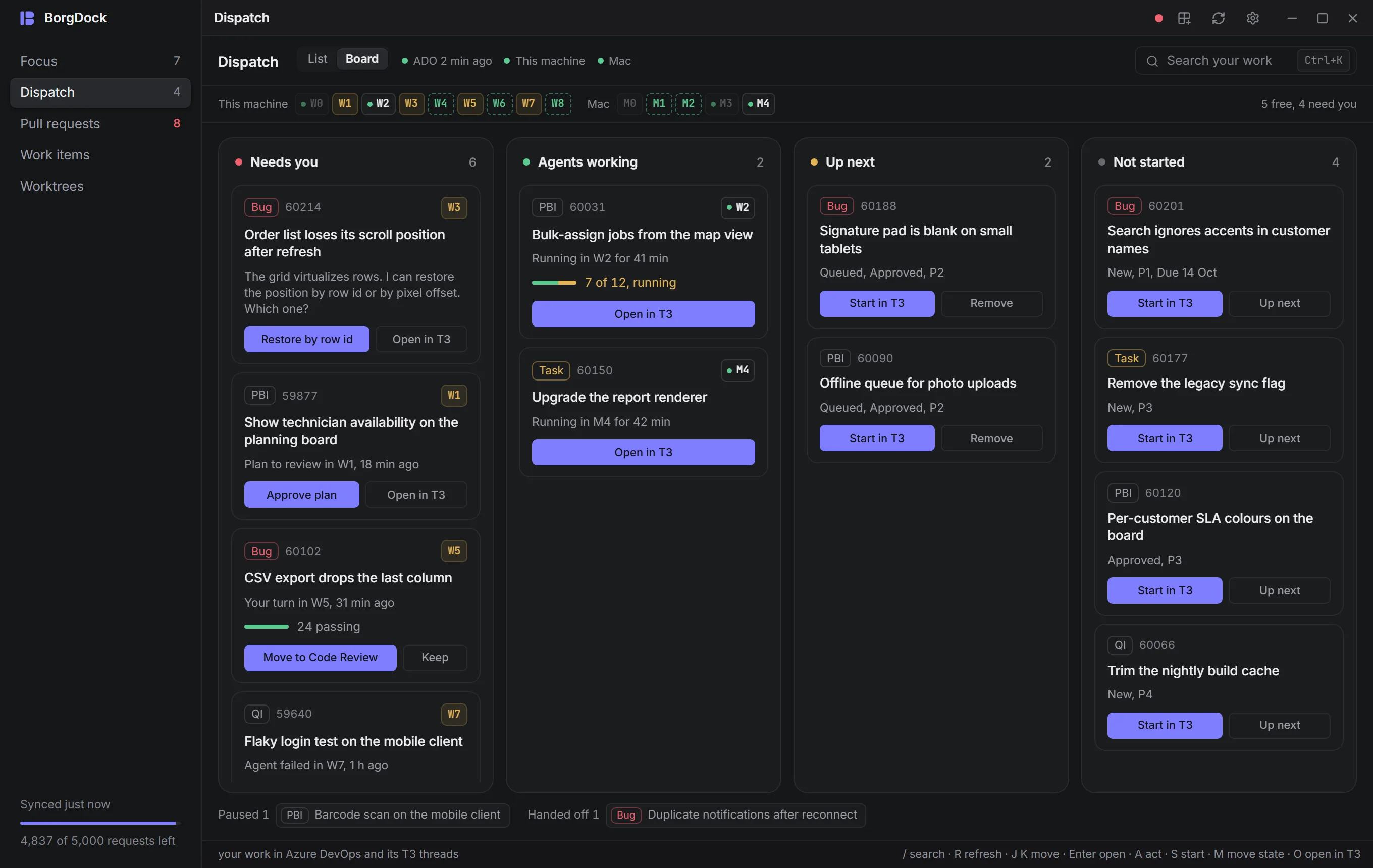The width and height of the screenshot is (1373, 868).
Task: Click the 7 of 12 running progress bar
Action: [554, 283]
